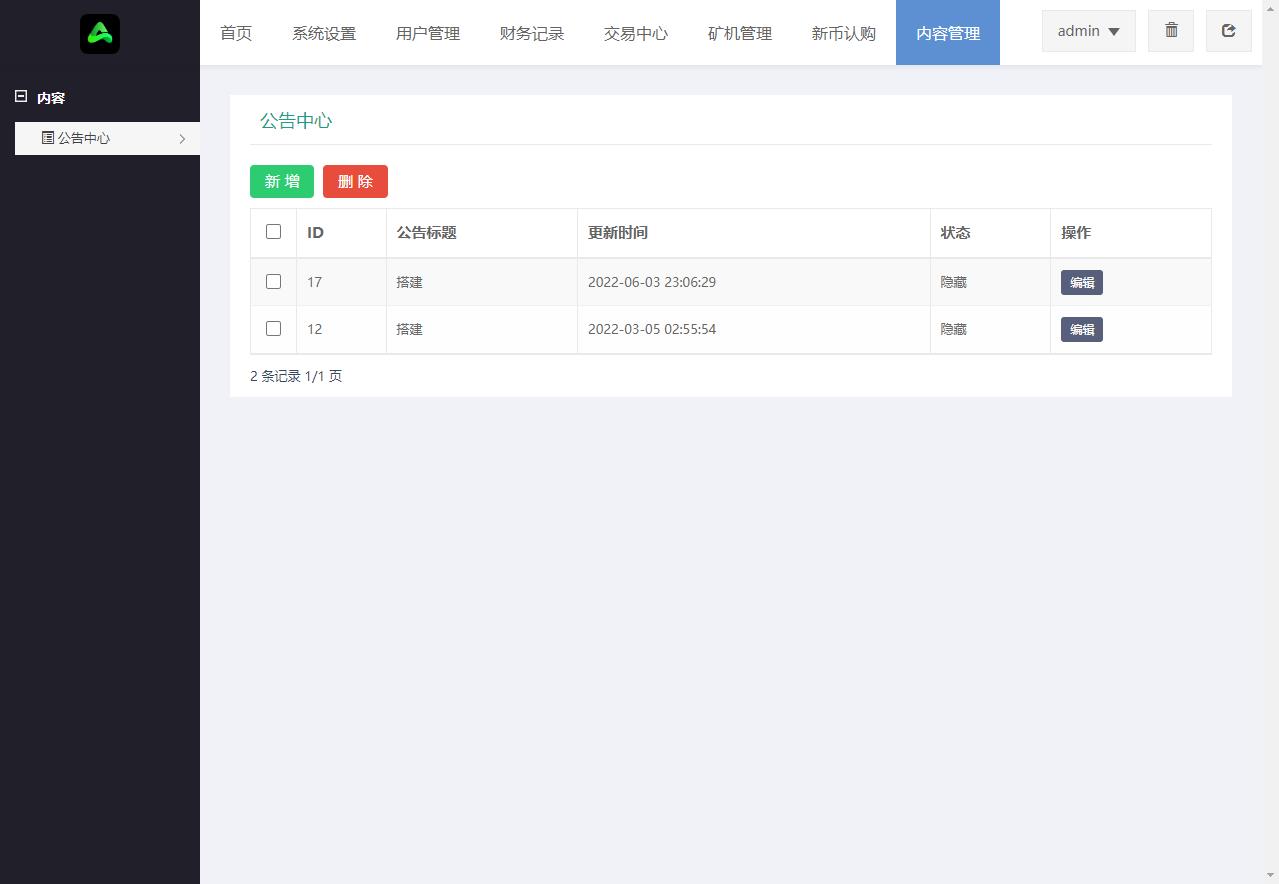Expand the 公告中心 sidebar chevron
This screenshot has height=884, width=1279.
coord(182,139)
